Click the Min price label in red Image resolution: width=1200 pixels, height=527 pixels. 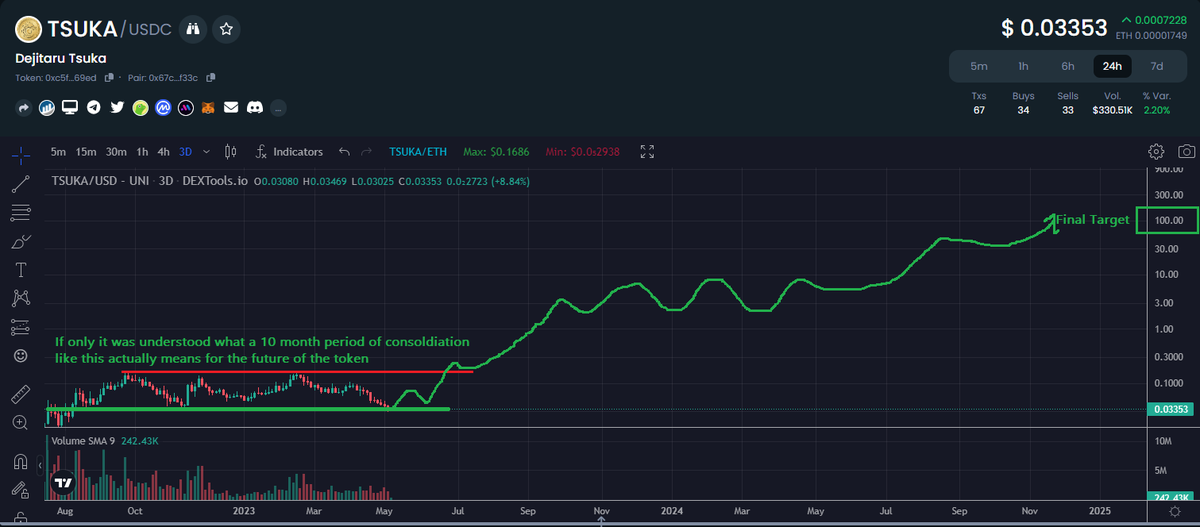pyautogui.click(x=583, y=152)
